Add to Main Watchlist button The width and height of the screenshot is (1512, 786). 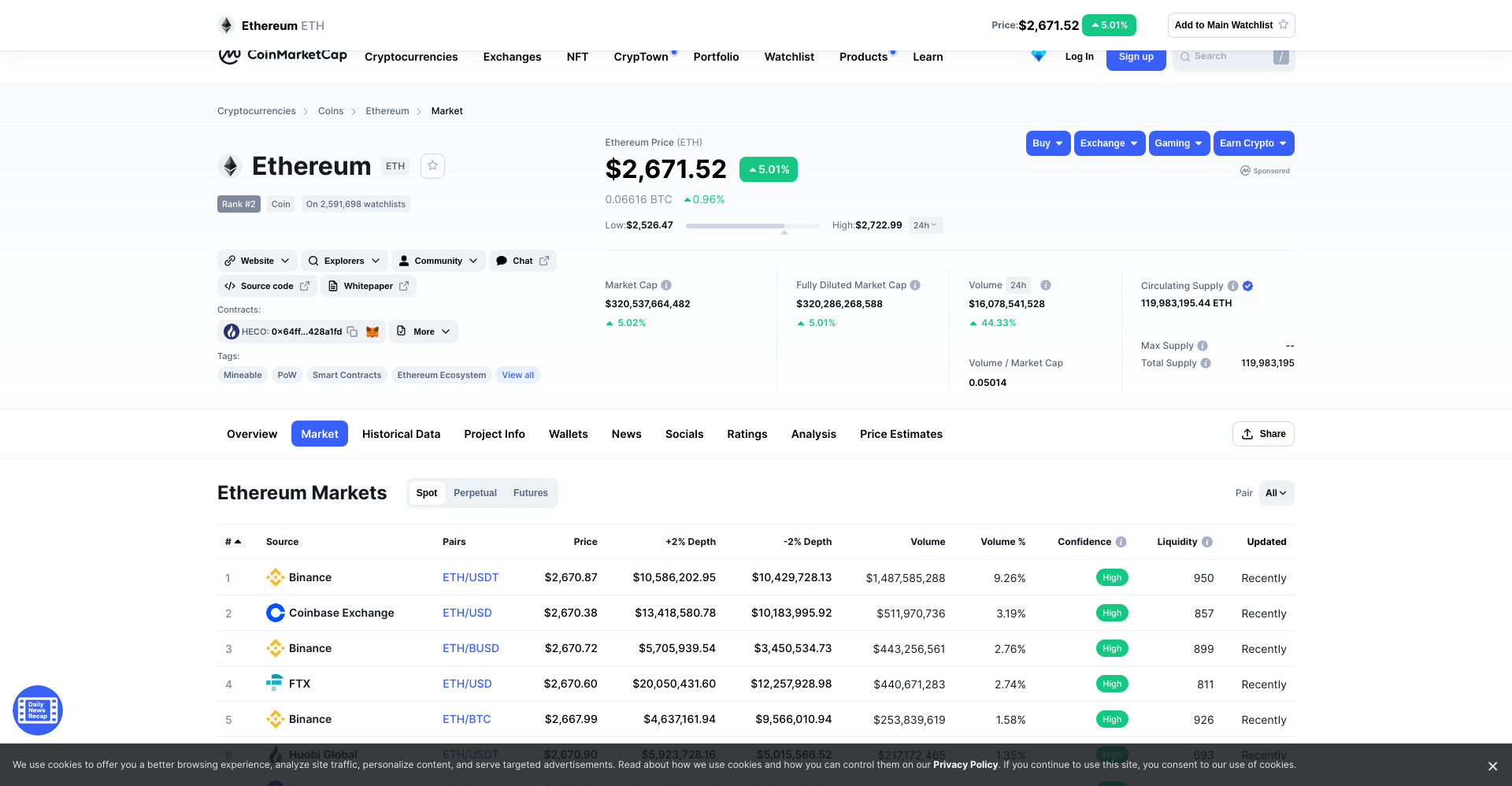click(1231, 25)
